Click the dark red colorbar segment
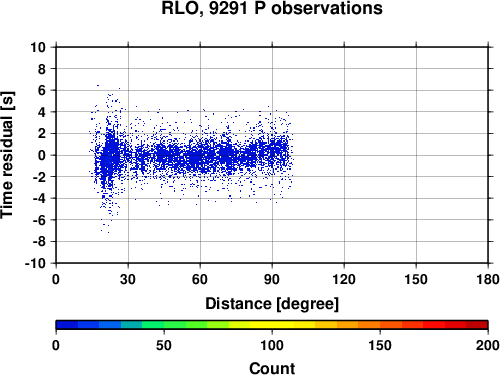Screen dimensions: 500x375 tap(477, 325)
